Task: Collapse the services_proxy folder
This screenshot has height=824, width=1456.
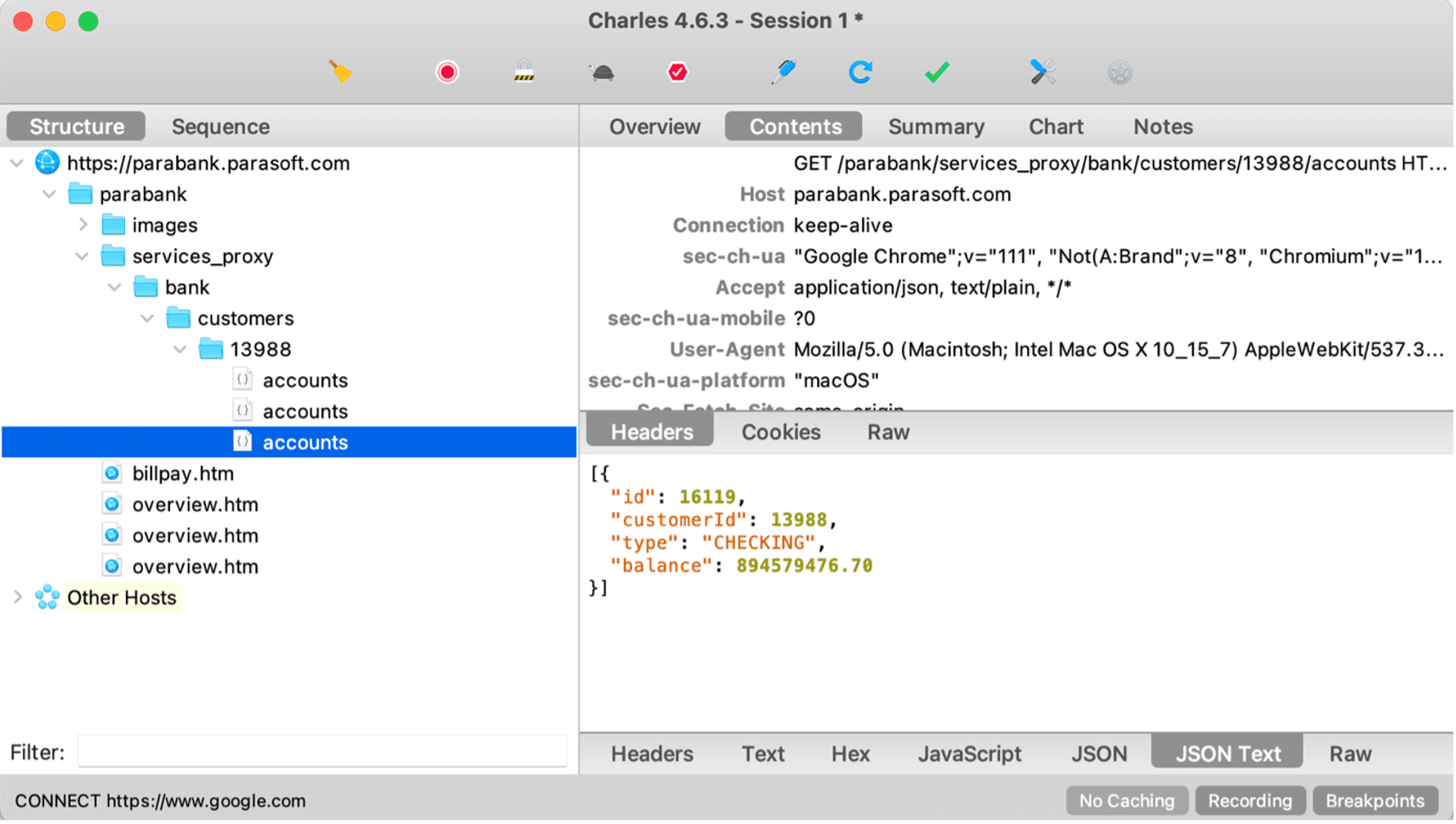Action: coord(83,256)
